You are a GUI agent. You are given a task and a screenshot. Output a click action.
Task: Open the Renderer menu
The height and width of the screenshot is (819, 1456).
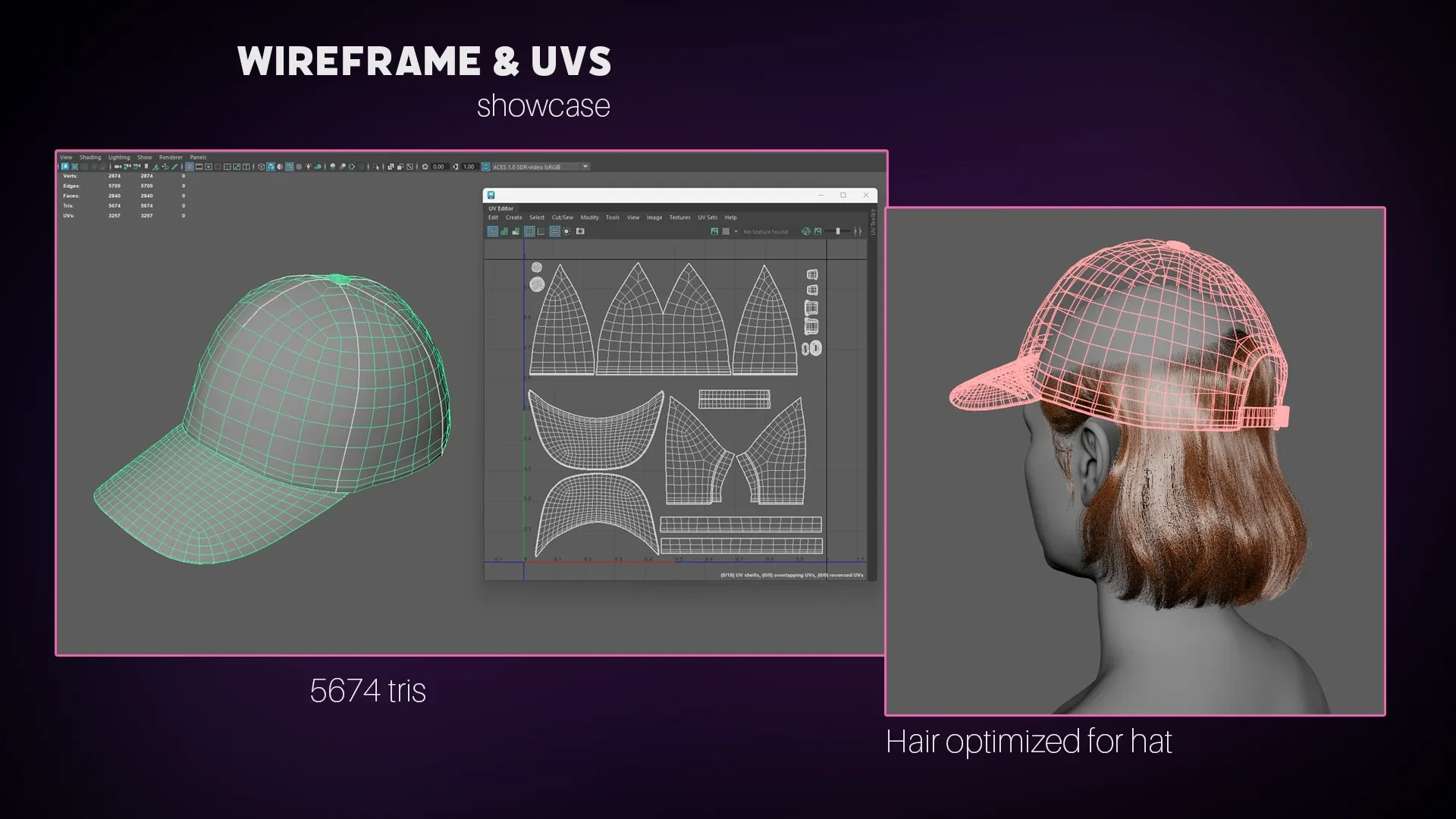pos(171,158)
